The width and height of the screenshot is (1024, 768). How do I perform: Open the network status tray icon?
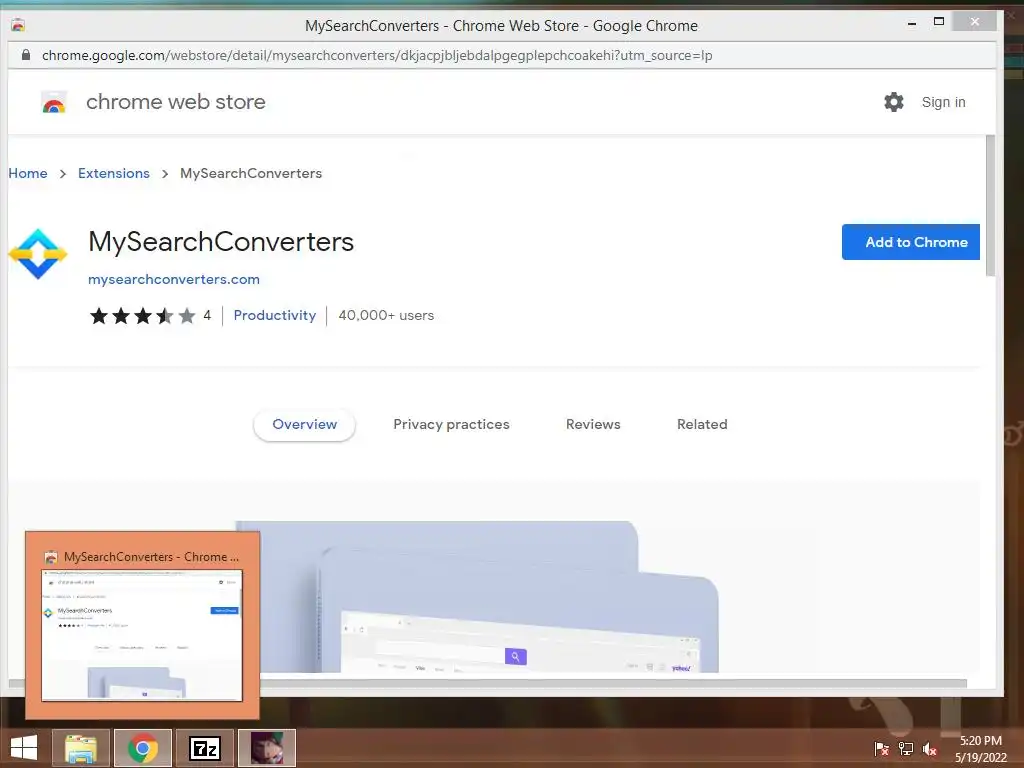906,748
